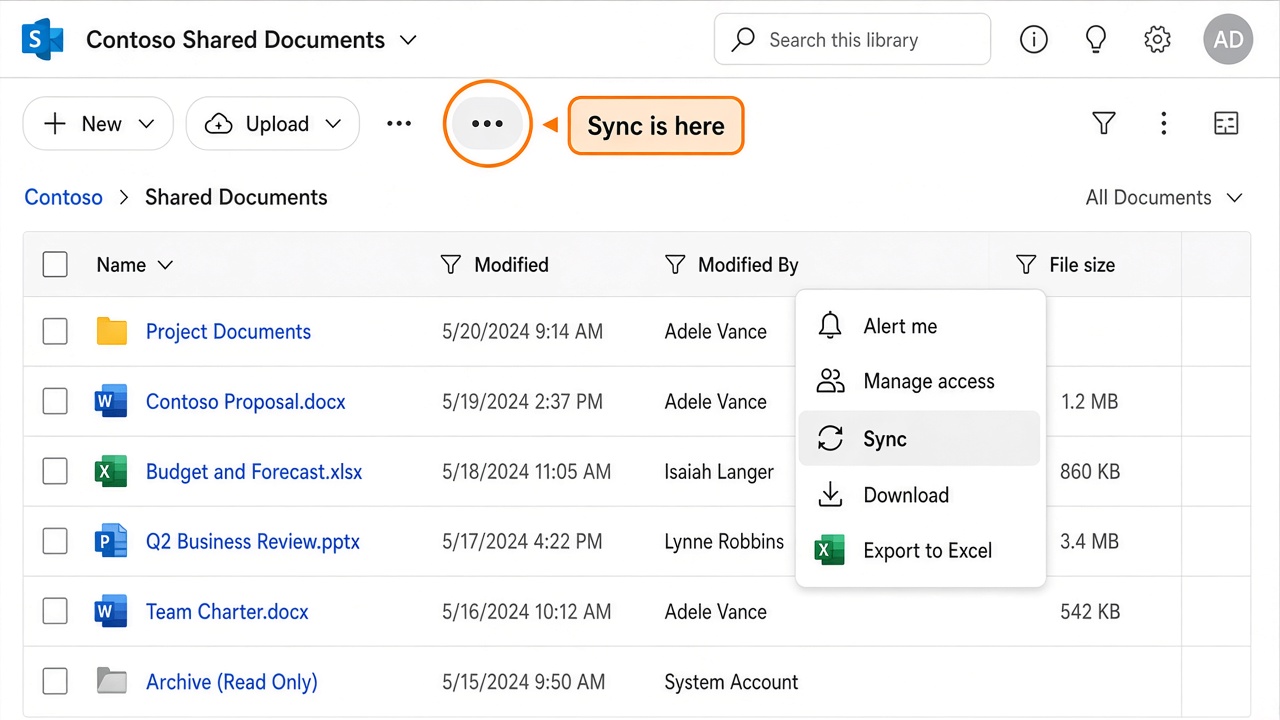
Task: Click the yellow Project Documents folder icon
Action: (111, 331)
